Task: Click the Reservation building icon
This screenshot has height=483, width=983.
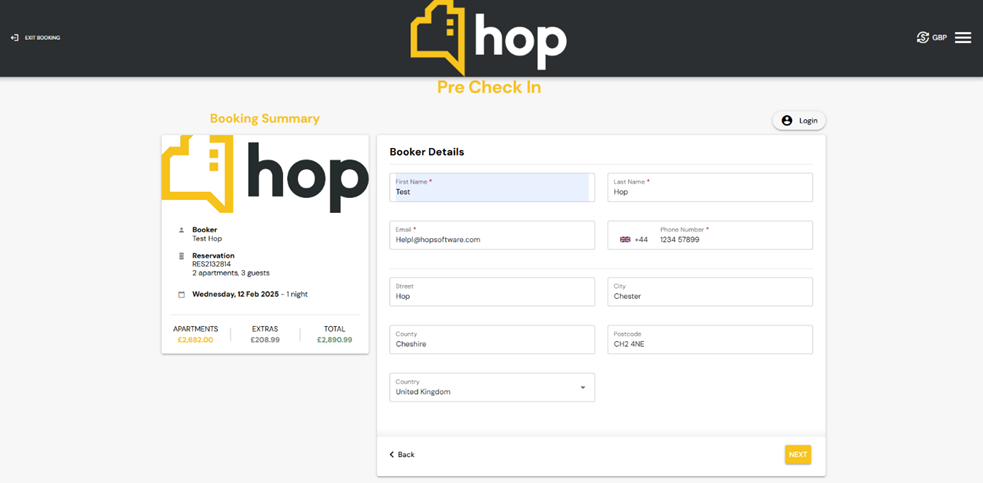Action: click(181, 256)
